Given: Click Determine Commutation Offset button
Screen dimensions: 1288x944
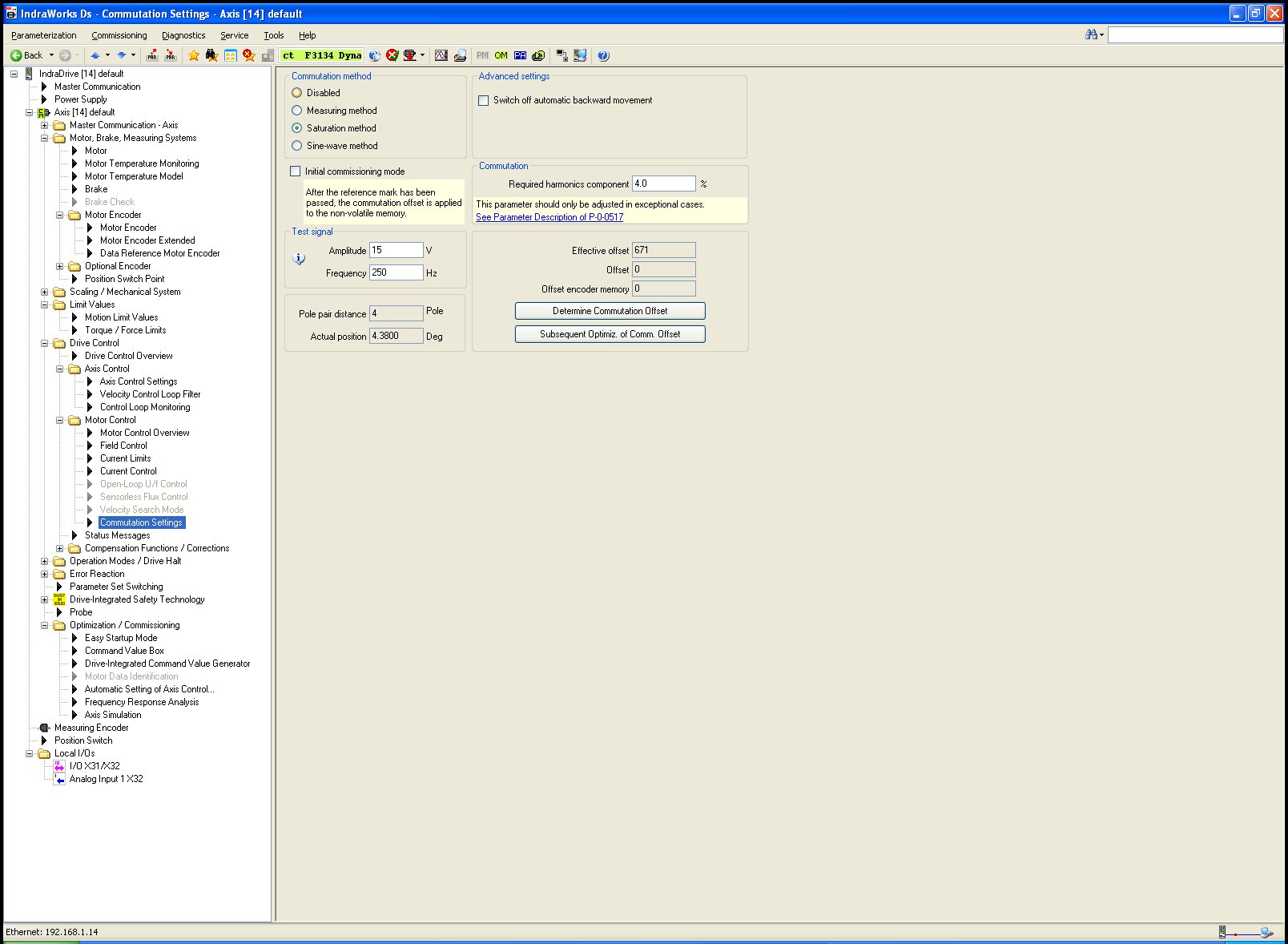Looking at the screenshot, I should coord(610,311).
